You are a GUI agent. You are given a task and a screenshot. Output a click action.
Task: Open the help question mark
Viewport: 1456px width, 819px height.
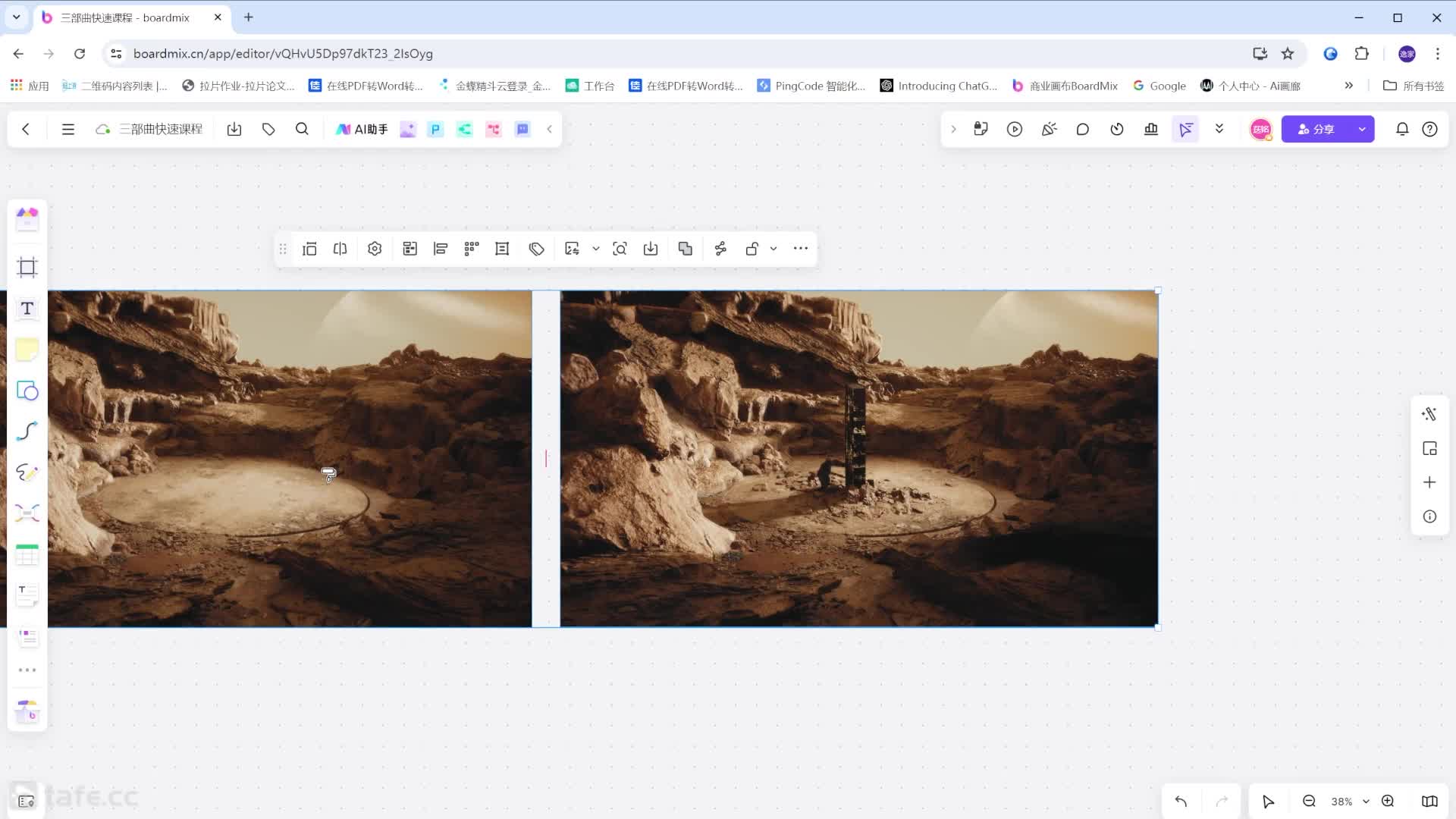tap(1429, 130)
